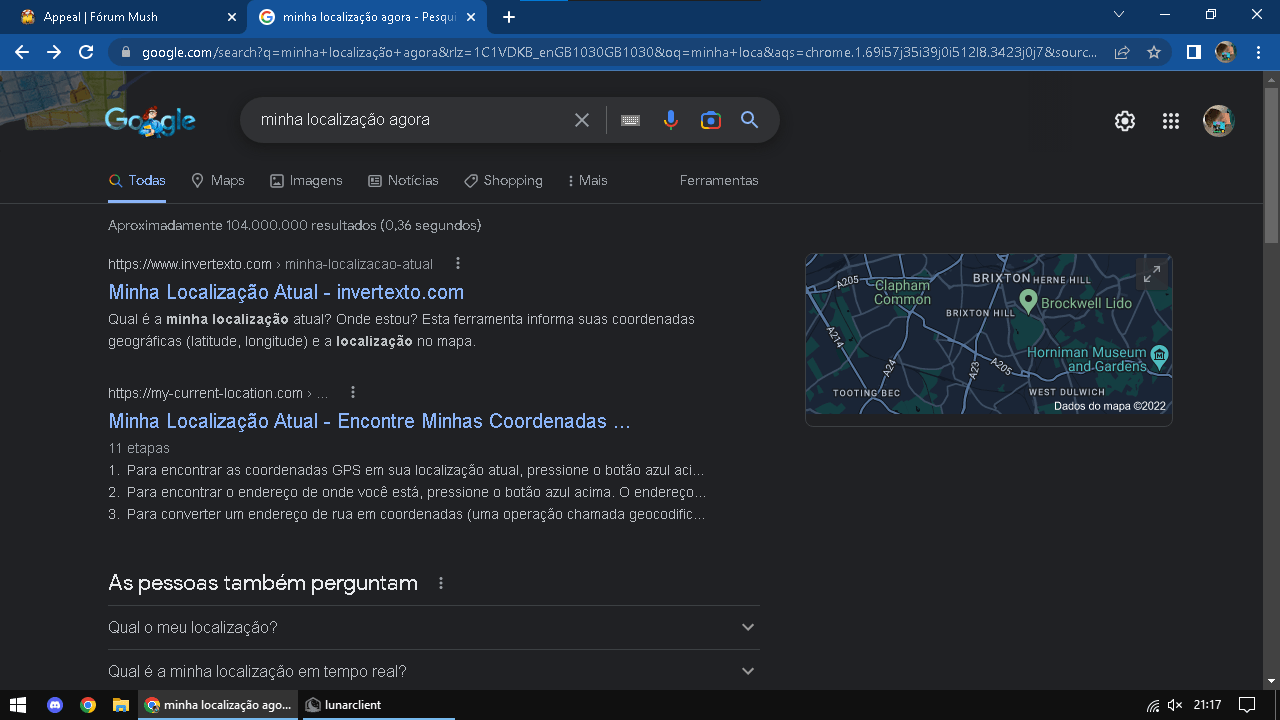The image size is (1280, 720).
Task: Click the Horniman Museum and Gardens marker
Action: pos(1159,356)
